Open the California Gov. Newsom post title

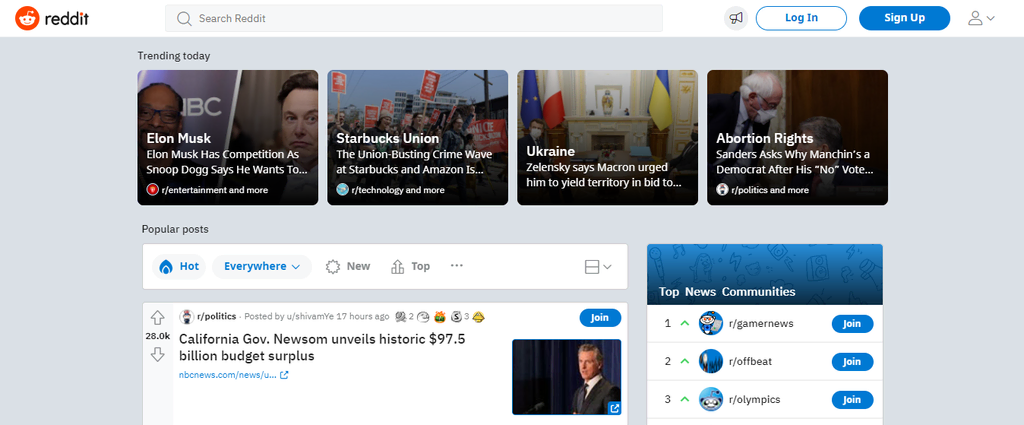click(323, 347)
